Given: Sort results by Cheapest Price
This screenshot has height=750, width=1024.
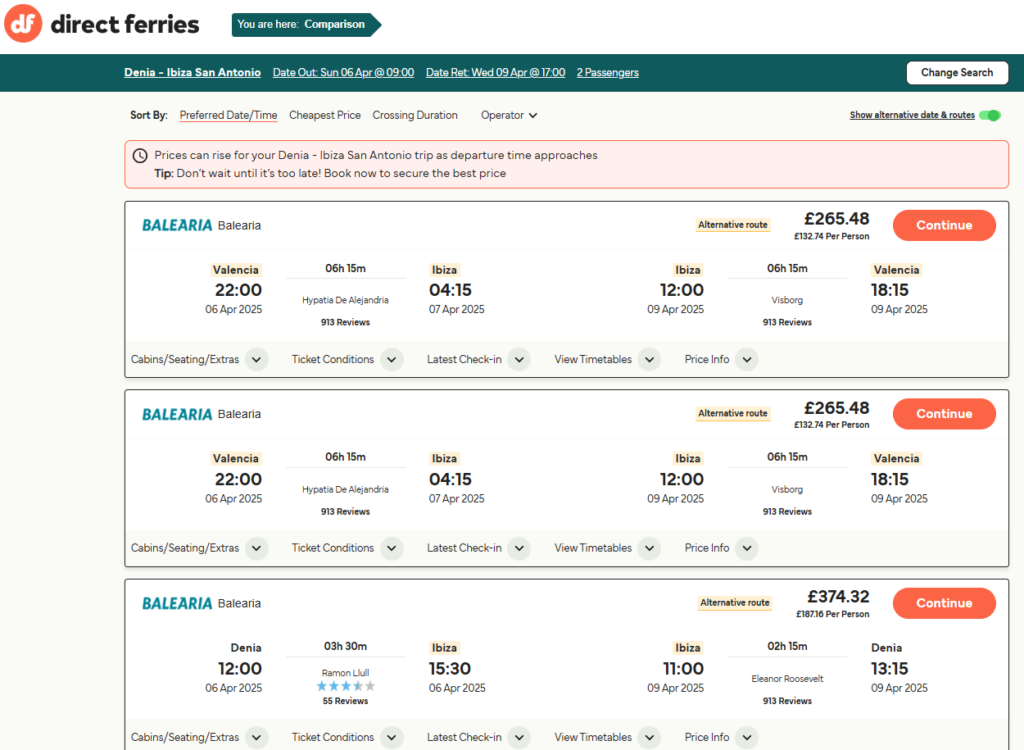Looking at the screenshot, I should 325,115.
